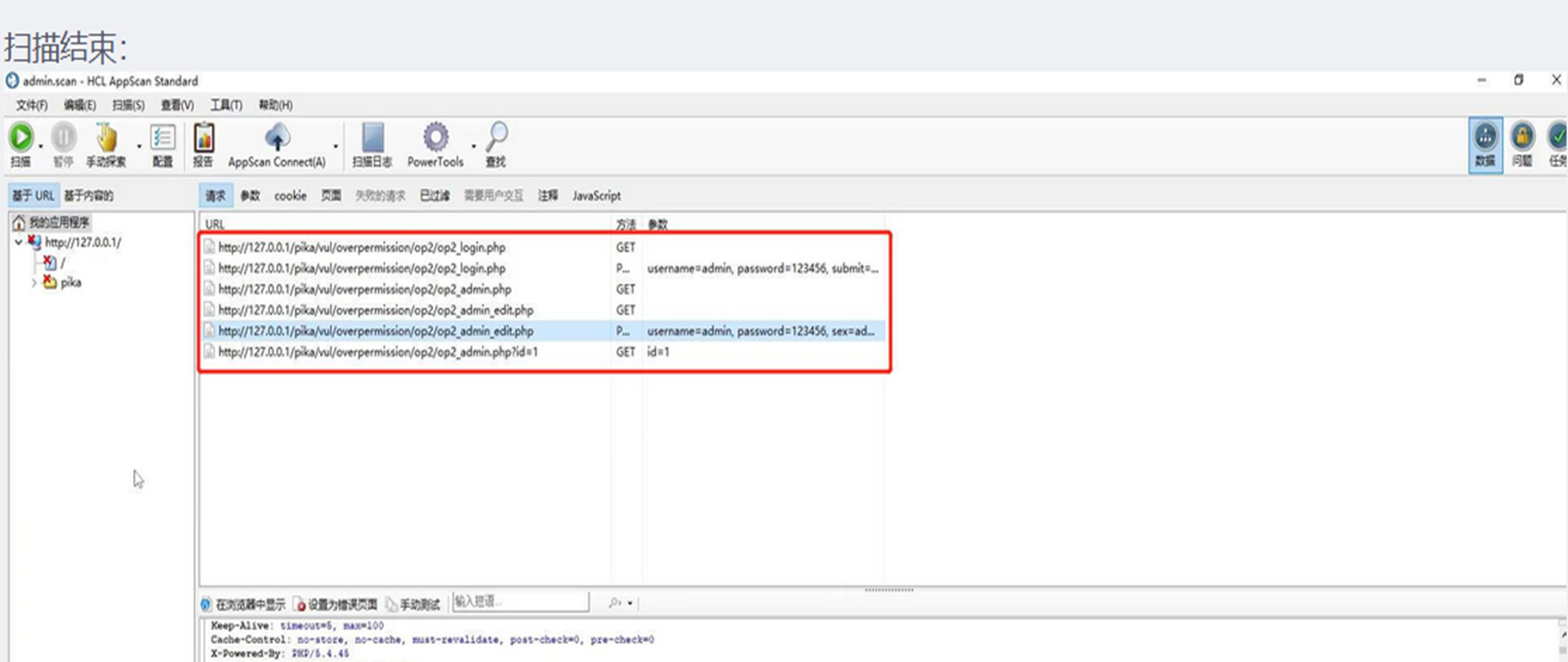
Task: Click the response pane vertical scrollbar
Action: pos(1563,640)
